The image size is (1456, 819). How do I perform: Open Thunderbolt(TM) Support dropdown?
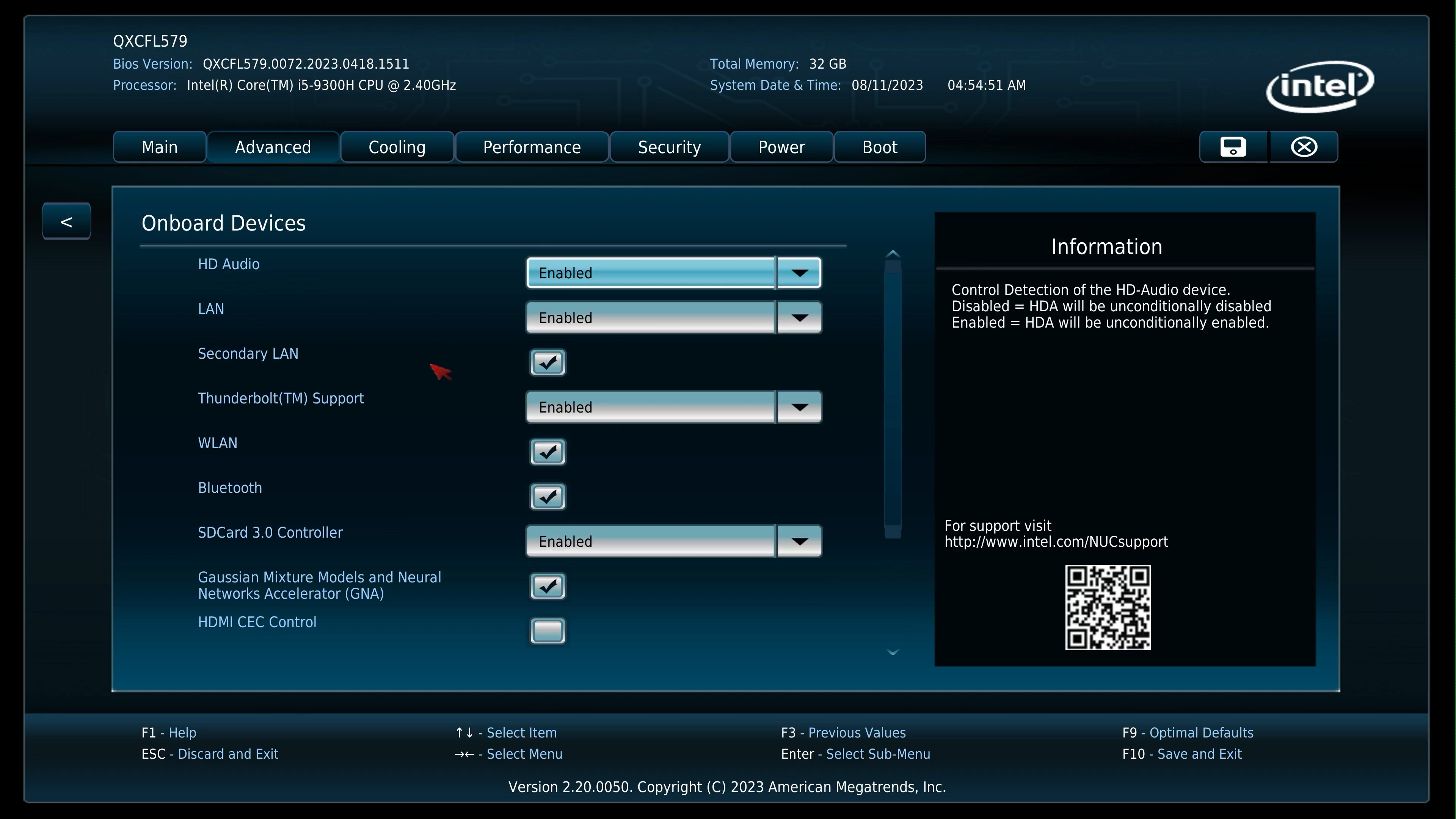[799, 407]
